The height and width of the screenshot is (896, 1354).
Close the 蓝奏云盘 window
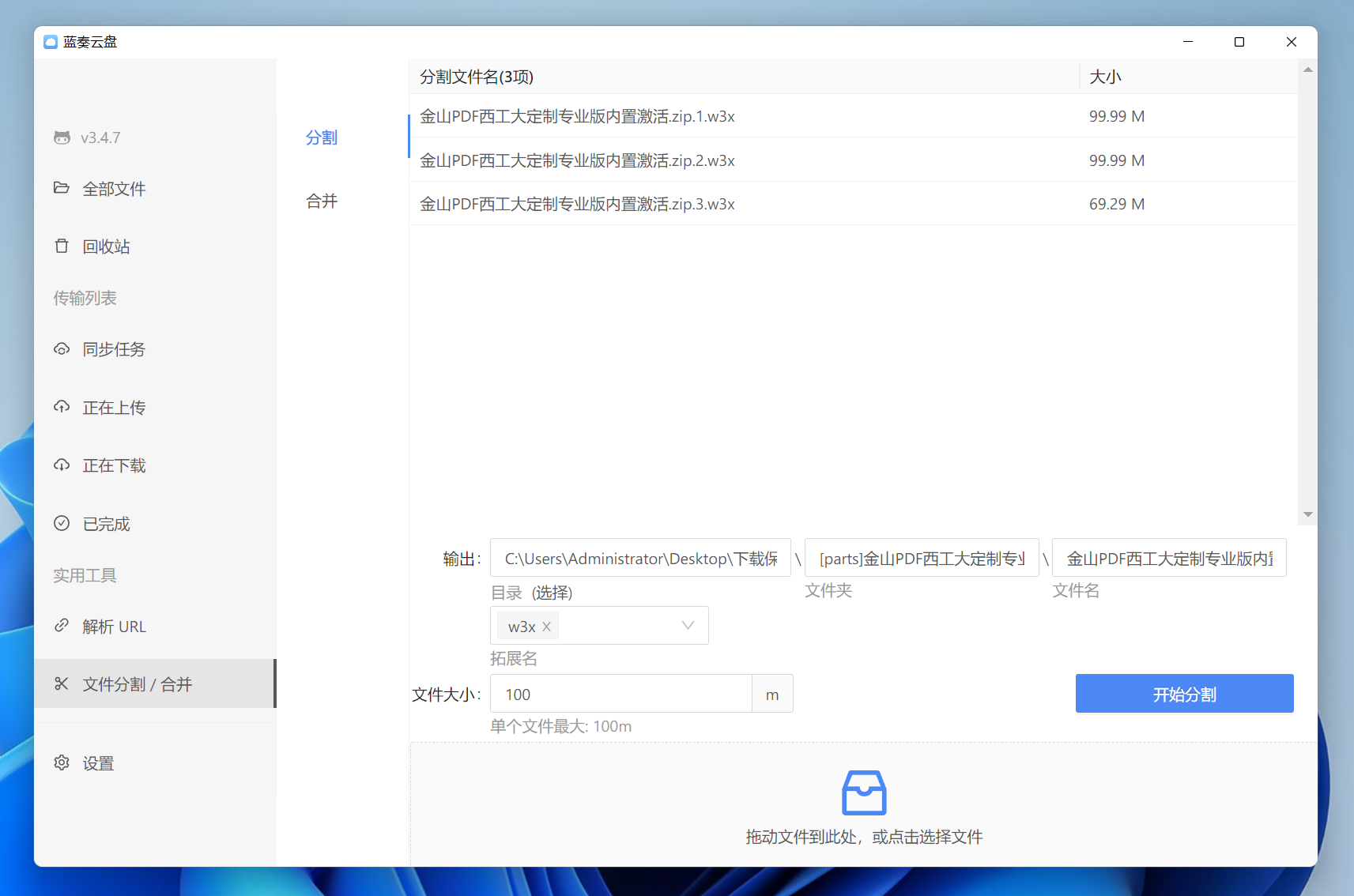click(x=1291, y=42)
